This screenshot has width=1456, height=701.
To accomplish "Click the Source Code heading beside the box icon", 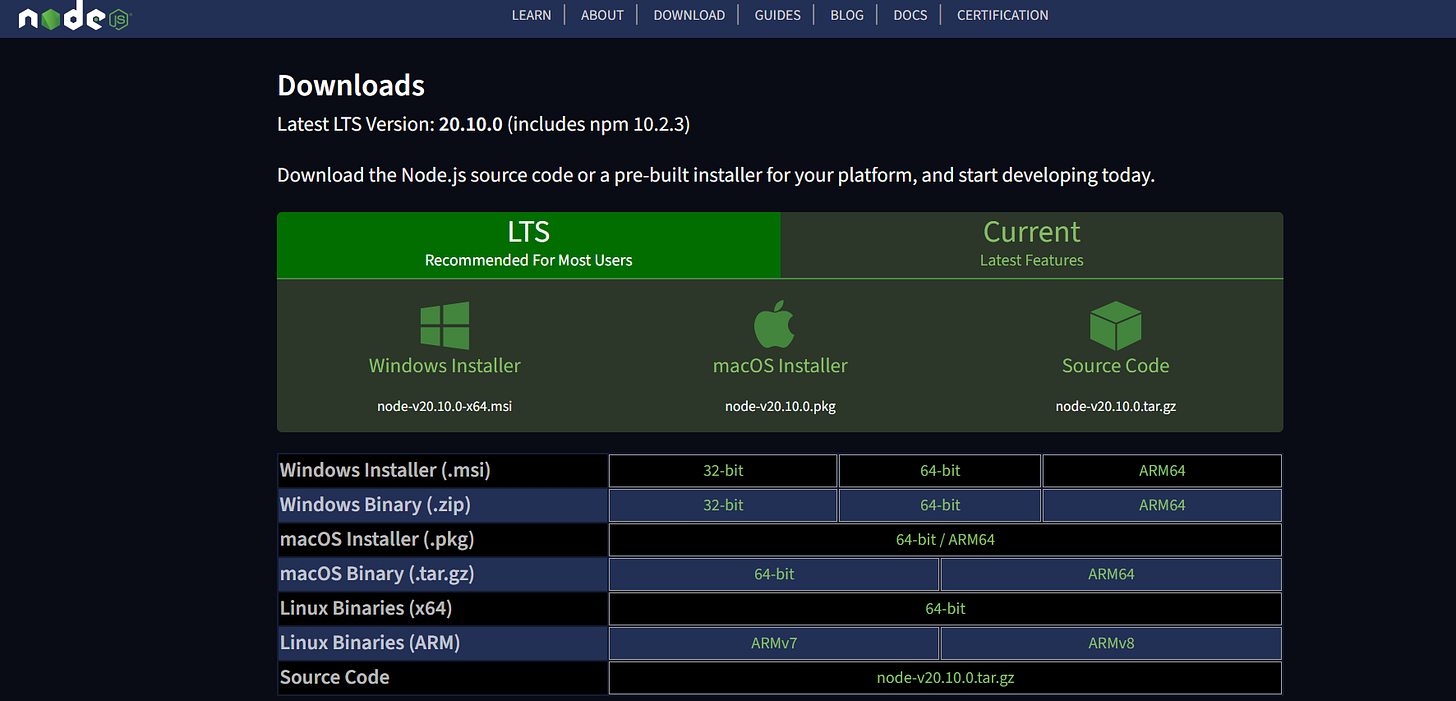I will 1115,366.
